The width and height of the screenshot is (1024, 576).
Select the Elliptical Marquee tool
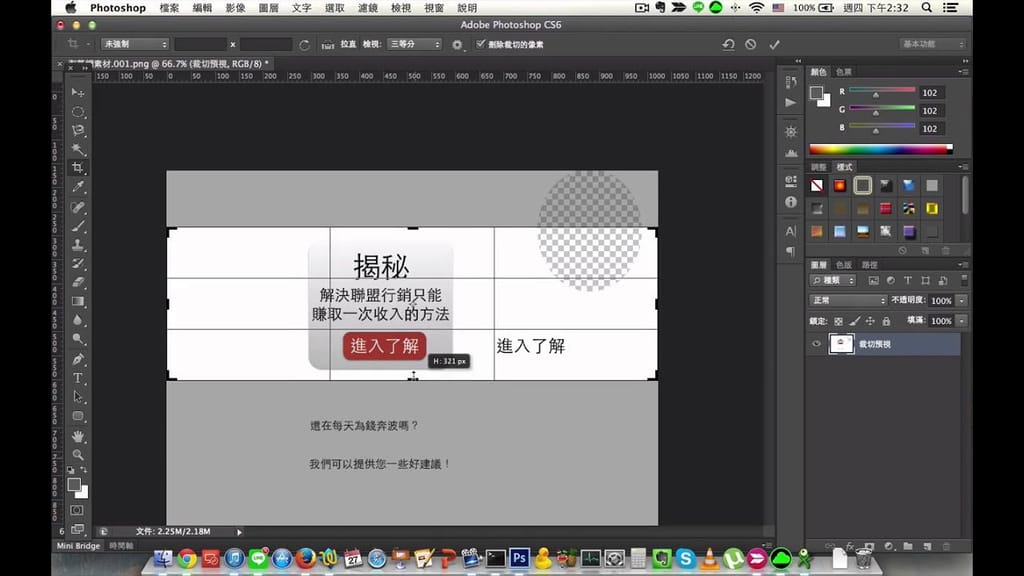point(78,112)
